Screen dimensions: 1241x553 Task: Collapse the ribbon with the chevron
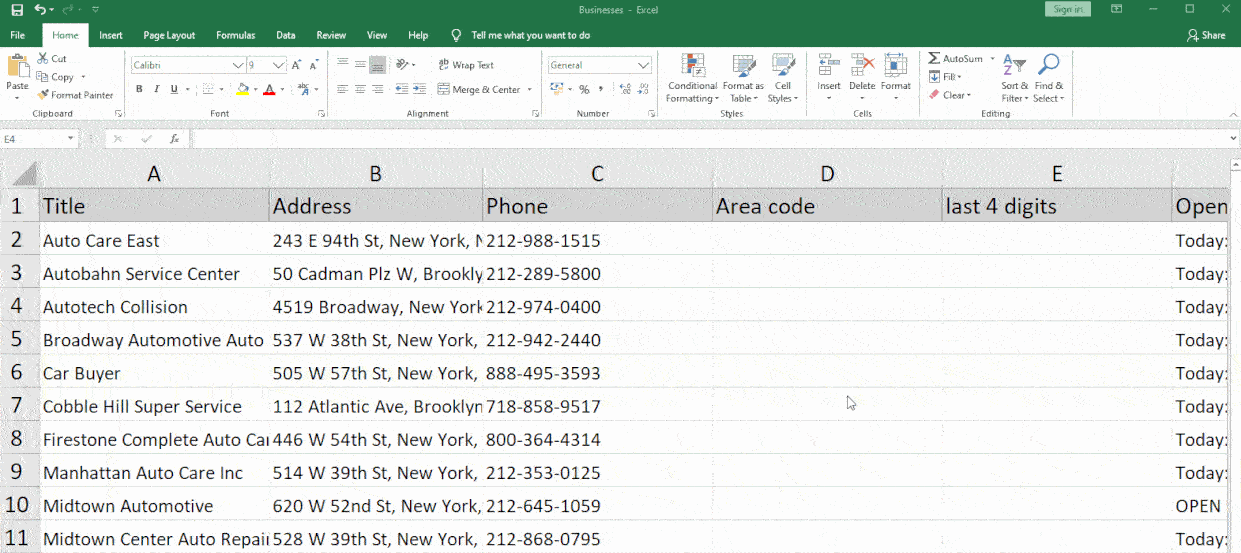pyautogui.click(x=1232, y=114)
